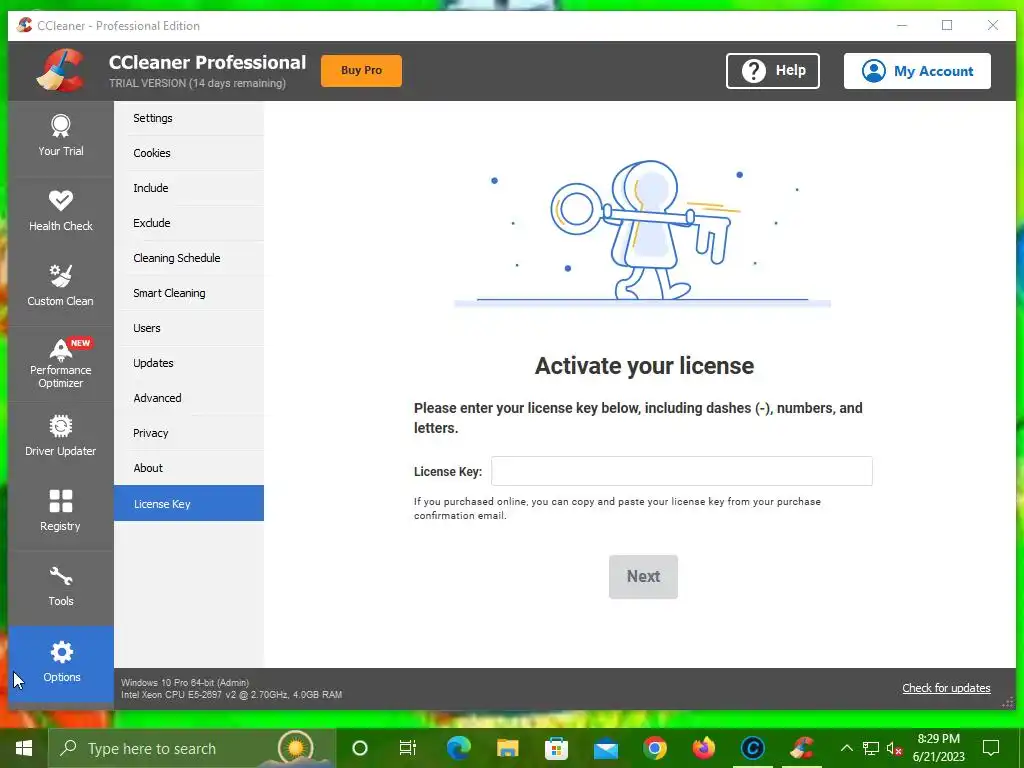The image size is (1024, 768).
Task: Open Driver Updater section
Action: point(61,438)
